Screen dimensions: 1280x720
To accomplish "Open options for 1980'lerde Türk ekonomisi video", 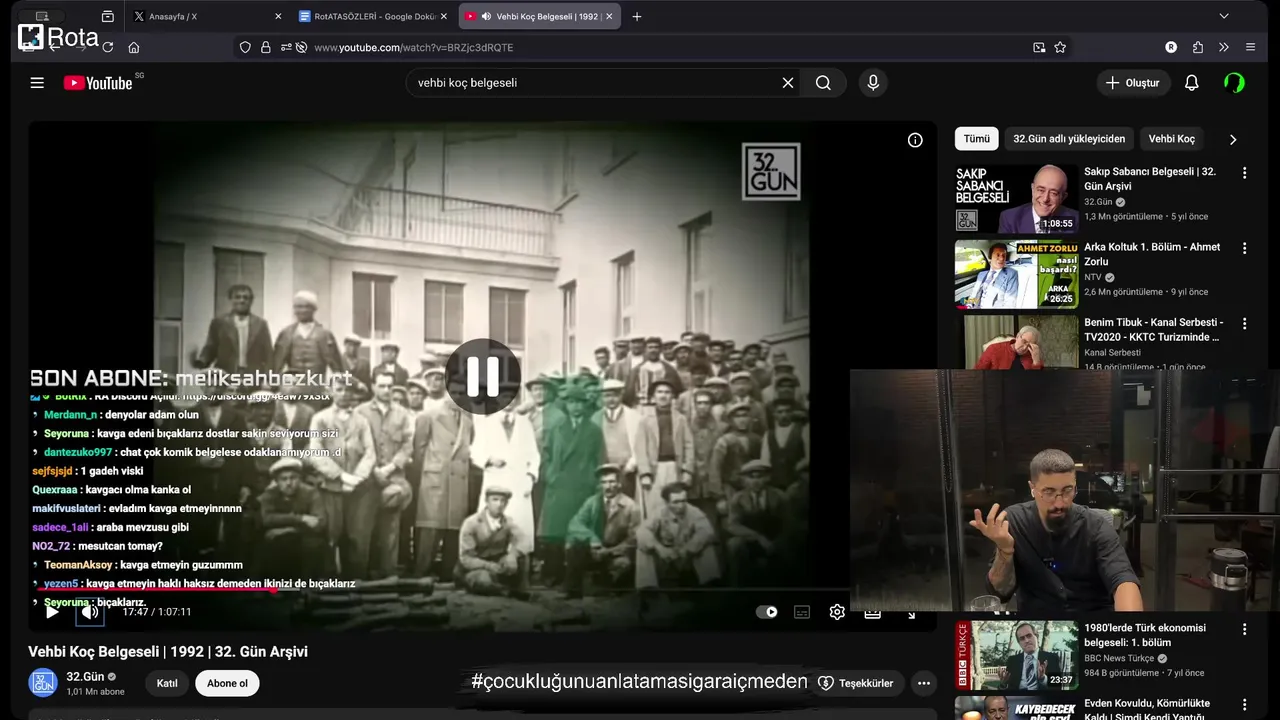I will point(1245,630).
